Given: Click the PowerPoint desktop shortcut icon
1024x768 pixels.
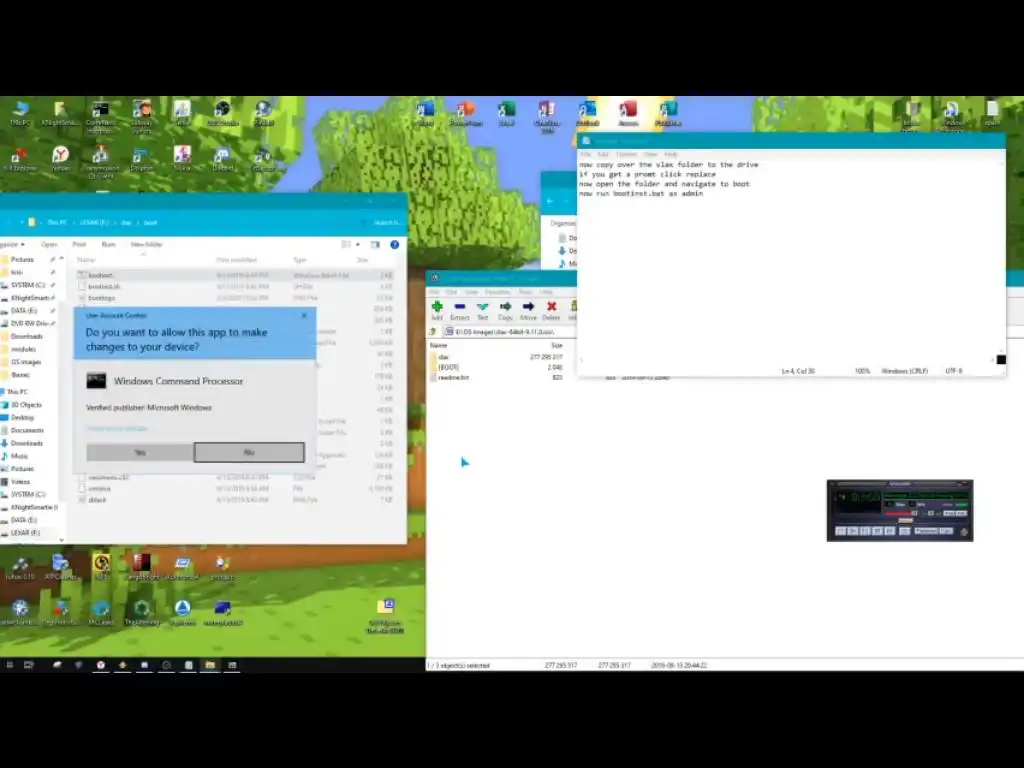Looking at the screenshot, I should coord(466,114).
